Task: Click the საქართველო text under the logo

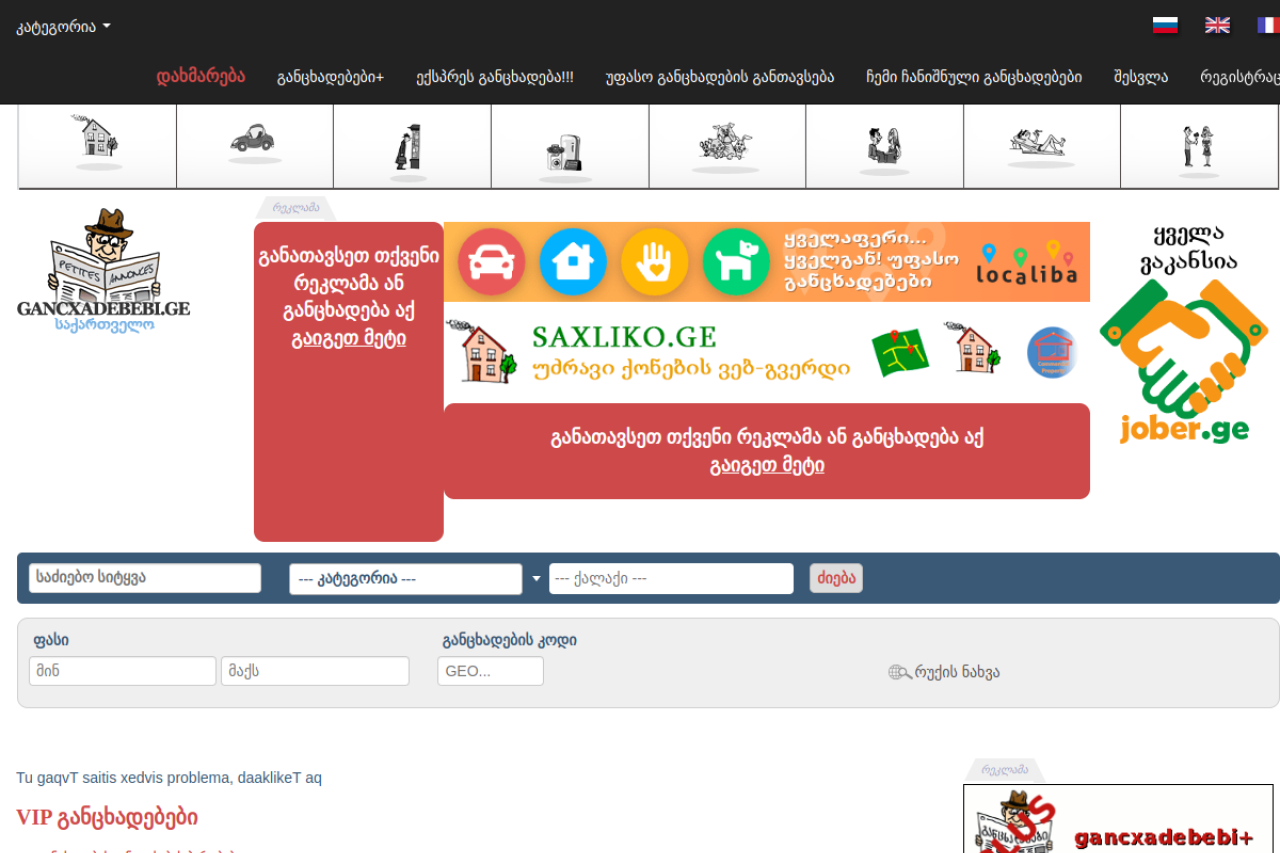Action: pos(104,325)
